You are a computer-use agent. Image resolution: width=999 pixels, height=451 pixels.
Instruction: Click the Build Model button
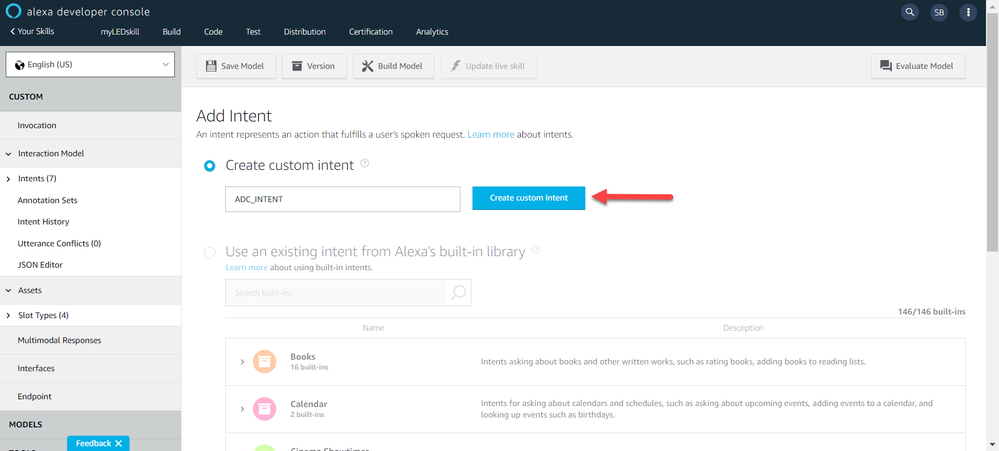393,66
